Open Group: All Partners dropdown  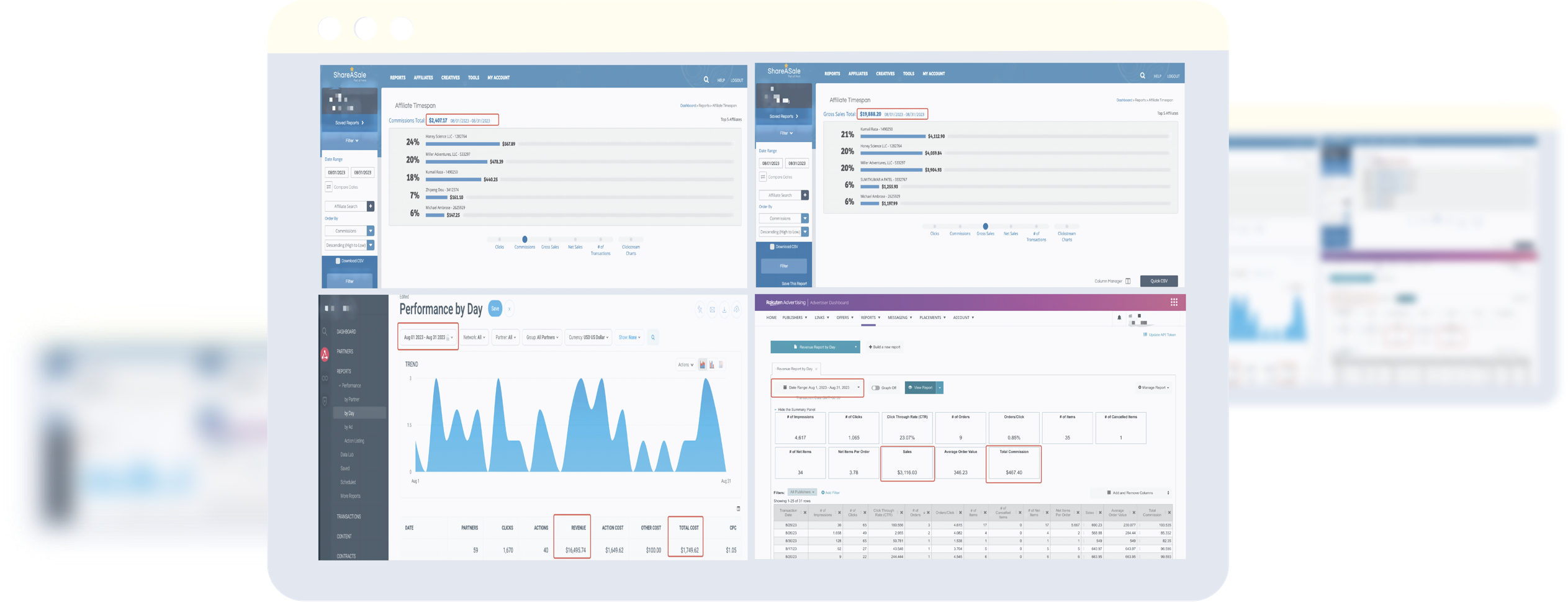(x=542, y=338)
